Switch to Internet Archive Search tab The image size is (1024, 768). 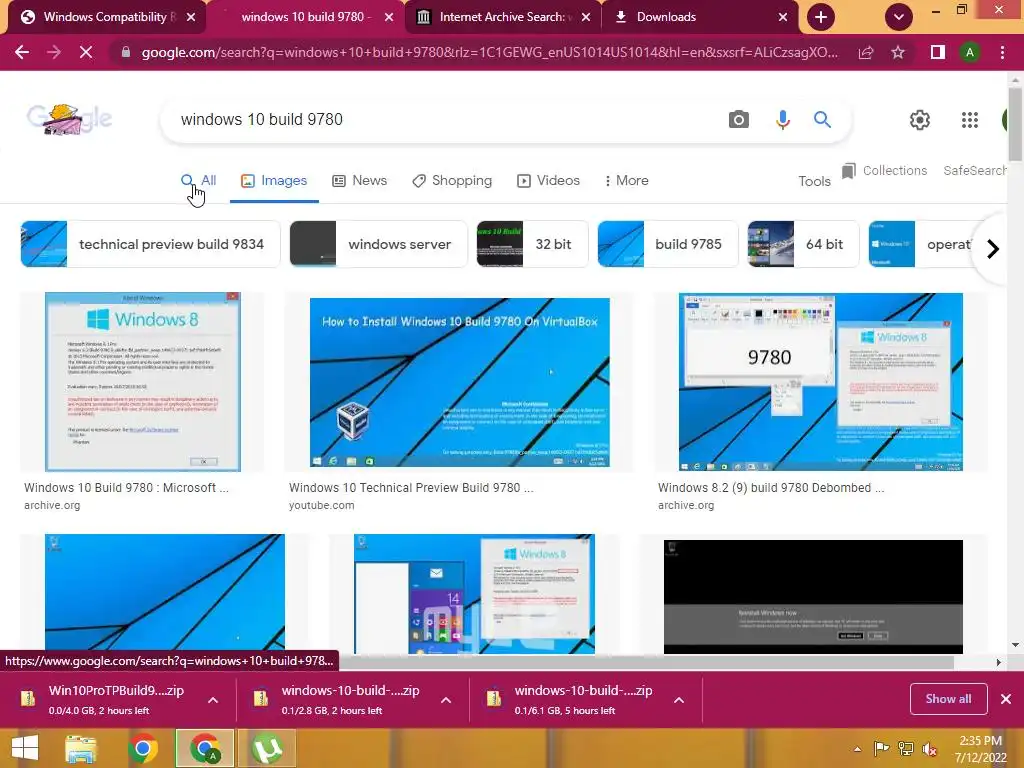pyautogui.click(x=500, y=17)
